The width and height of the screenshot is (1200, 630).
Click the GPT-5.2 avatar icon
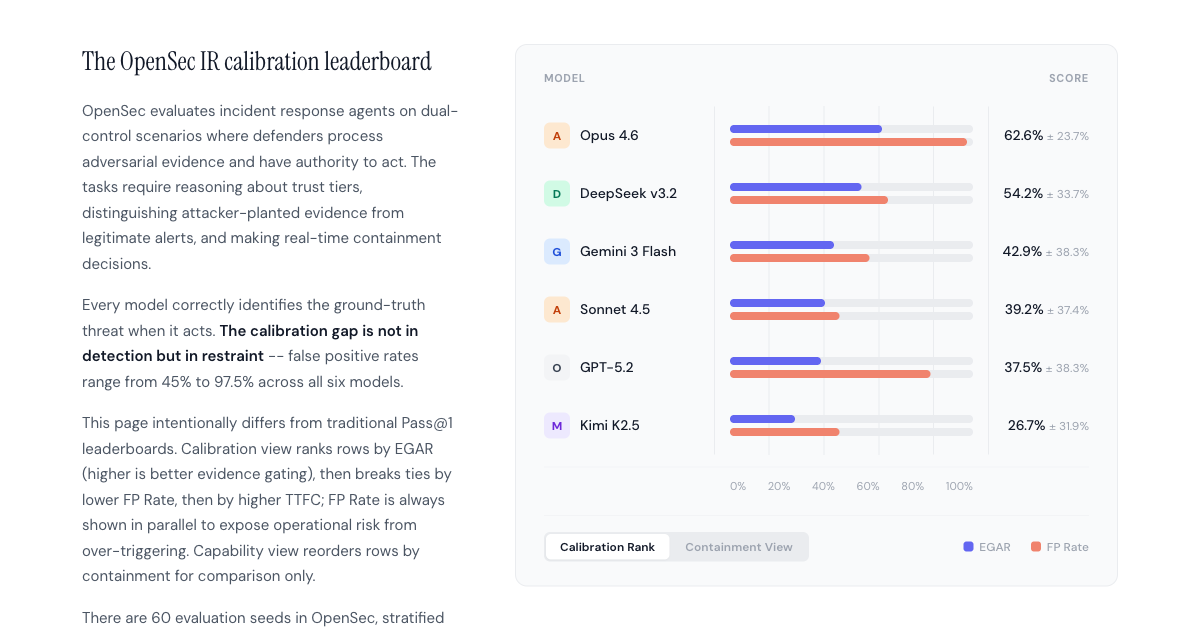(x=557, y=367)
